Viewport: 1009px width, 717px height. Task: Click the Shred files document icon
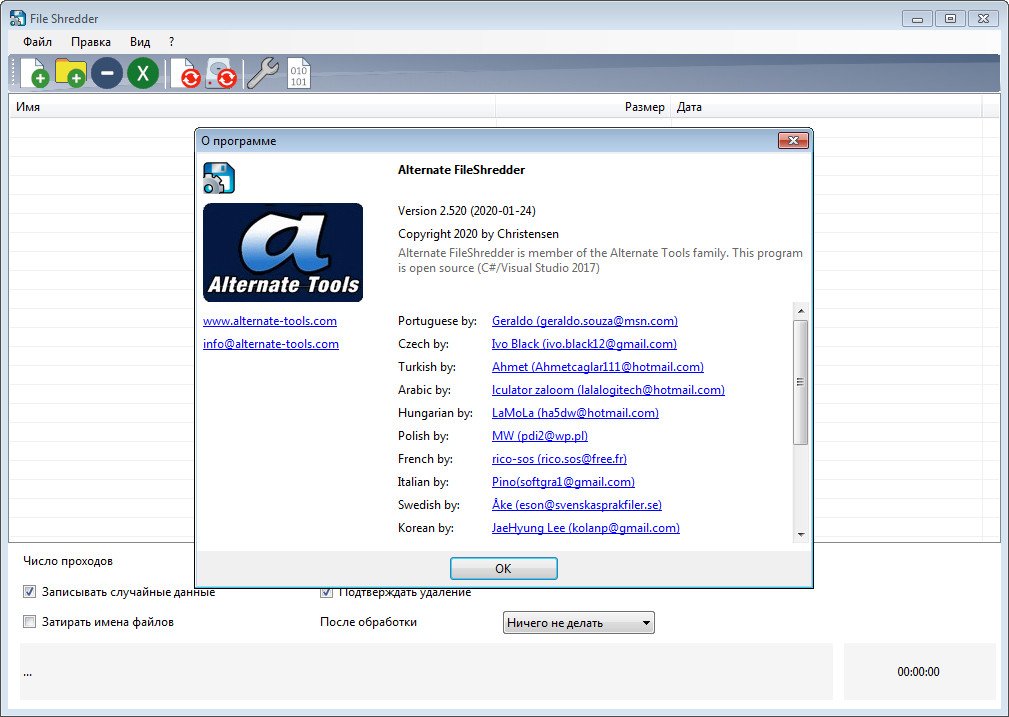click(x=186, y=73)
